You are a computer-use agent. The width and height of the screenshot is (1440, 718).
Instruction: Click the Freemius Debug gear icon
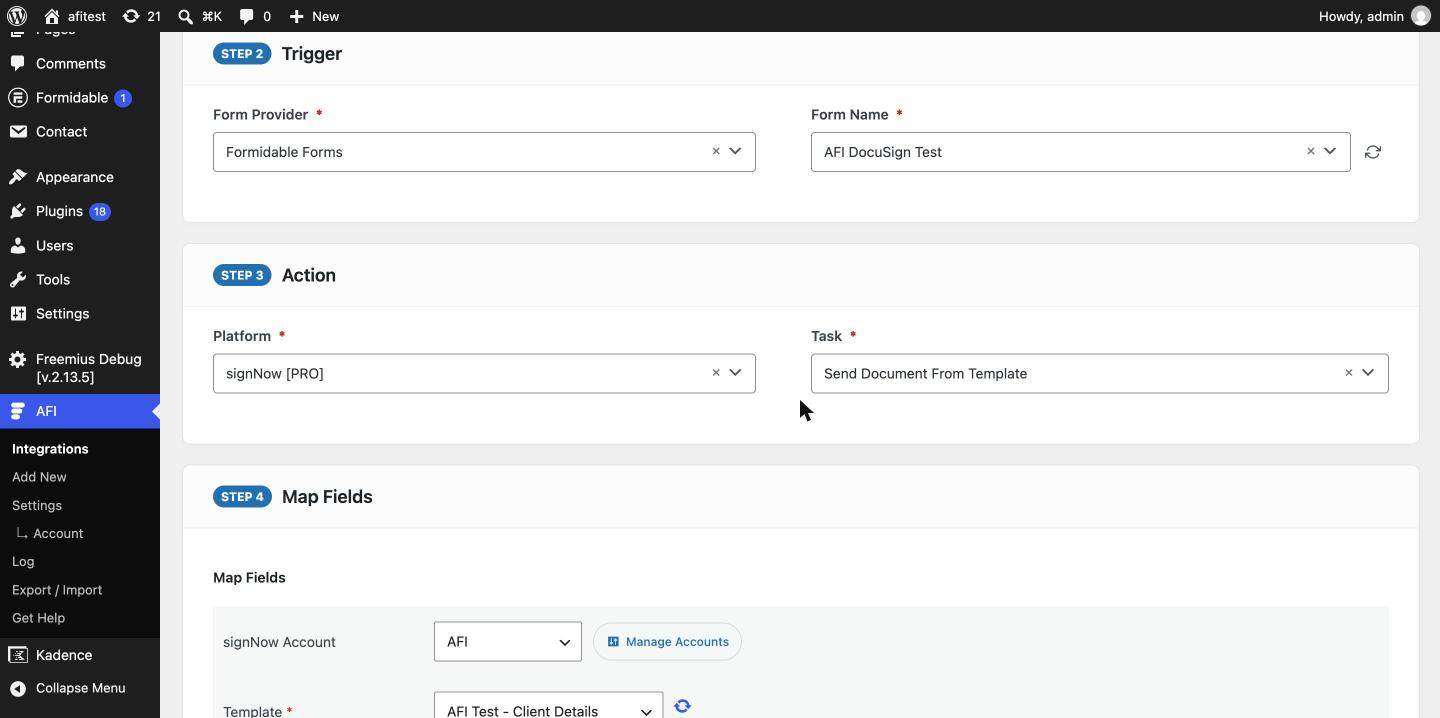18,359
